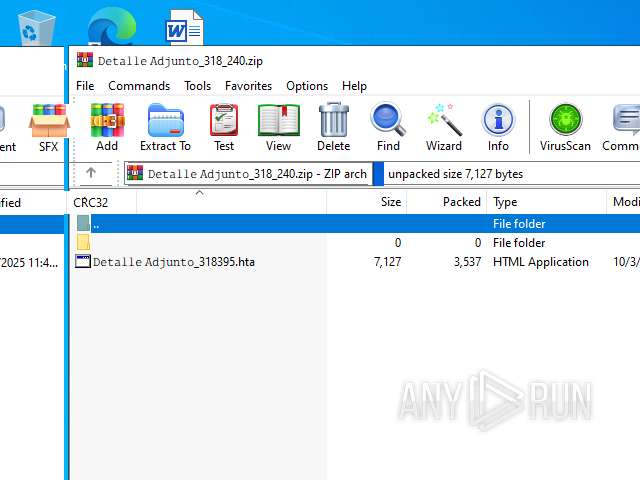Click archive icon in address bar
Image resolution: width=640 pixels, height=480 pixels.
tap(135, 173)
